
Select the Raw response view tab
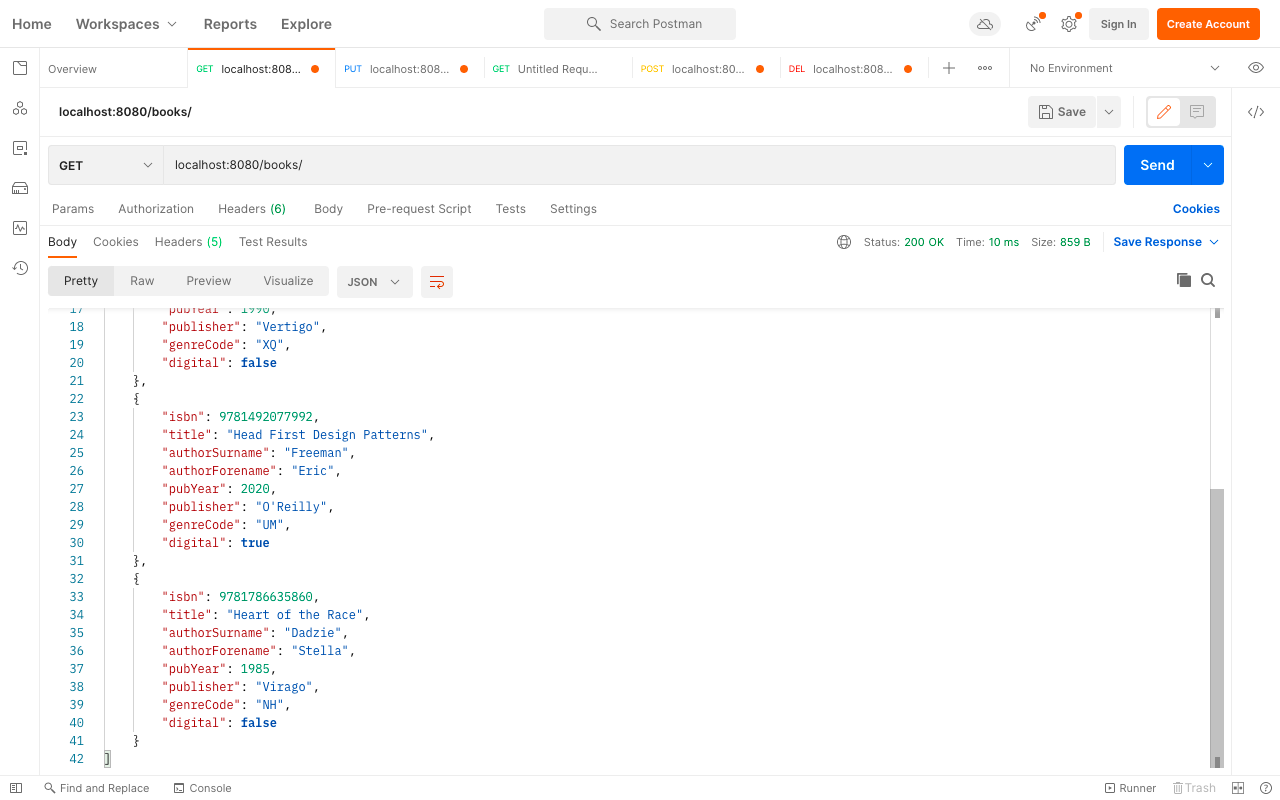[142, 281]
